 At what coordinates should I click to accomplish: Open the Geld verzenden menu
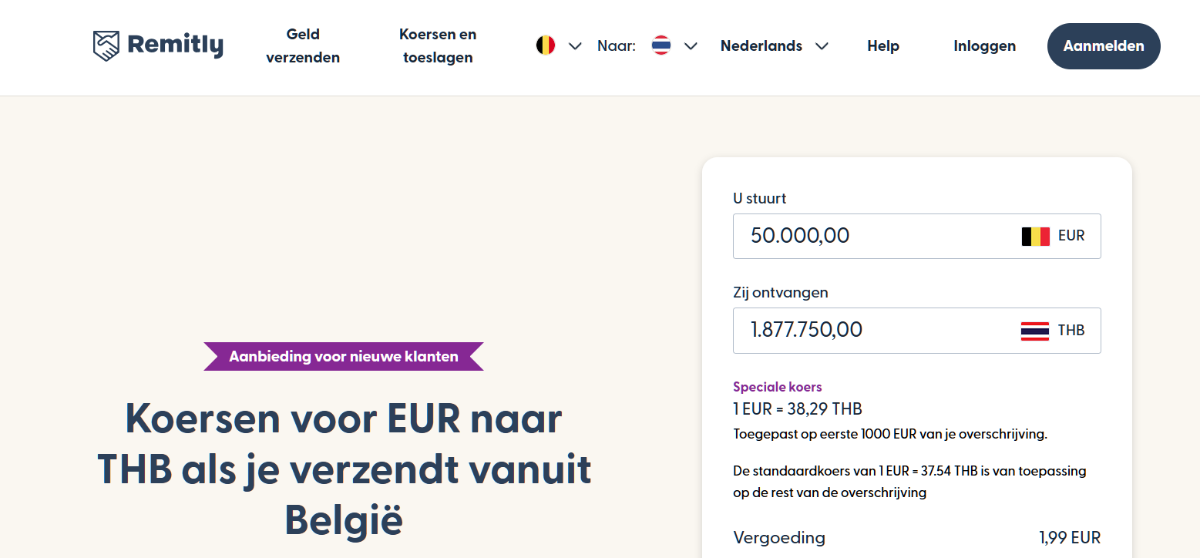pyautogui.click(x=303, y=46)
